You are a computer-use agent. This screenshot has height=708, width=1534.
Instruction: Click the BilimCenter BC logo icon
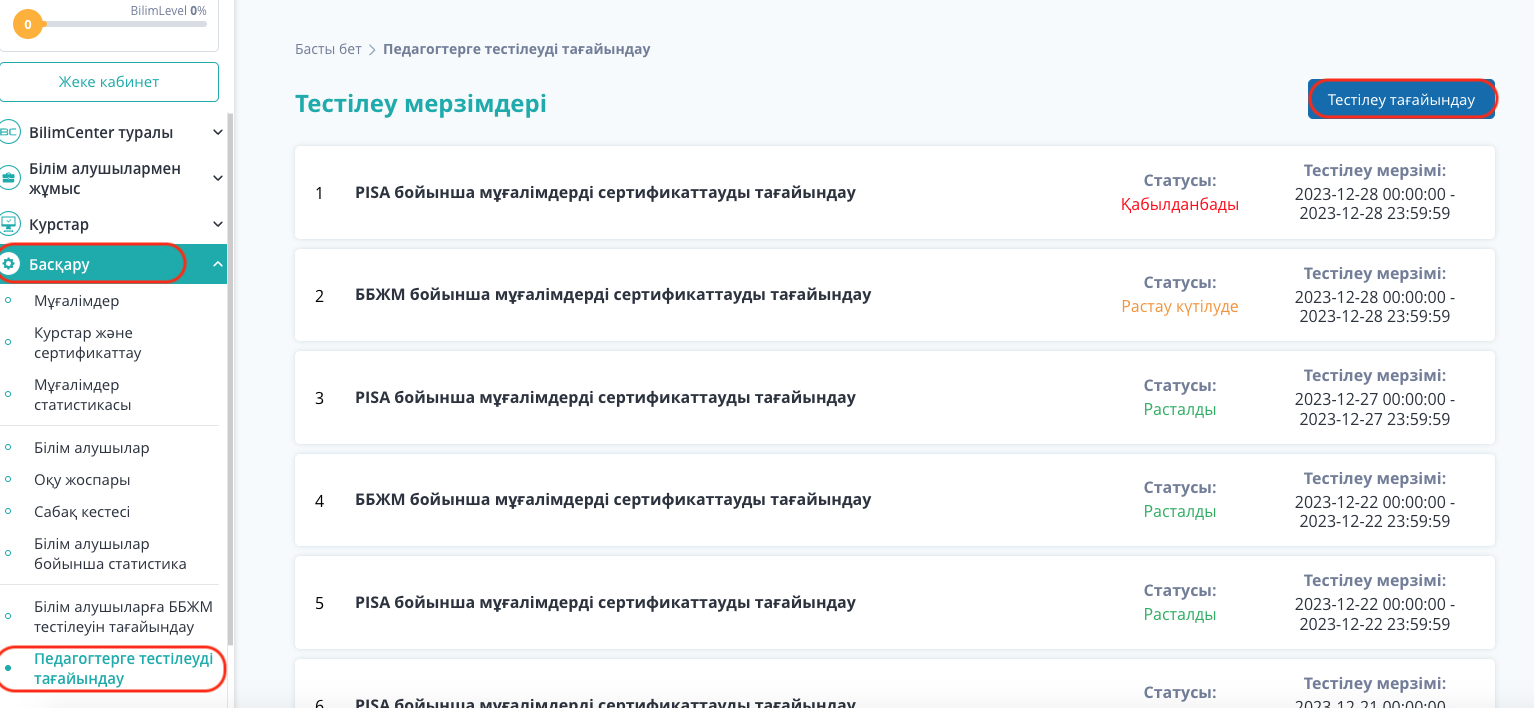(x=9, y=132)
